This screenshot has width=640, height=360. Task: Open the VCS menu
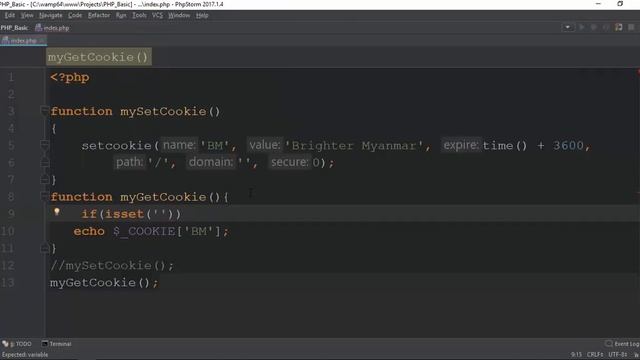(157, 15)
